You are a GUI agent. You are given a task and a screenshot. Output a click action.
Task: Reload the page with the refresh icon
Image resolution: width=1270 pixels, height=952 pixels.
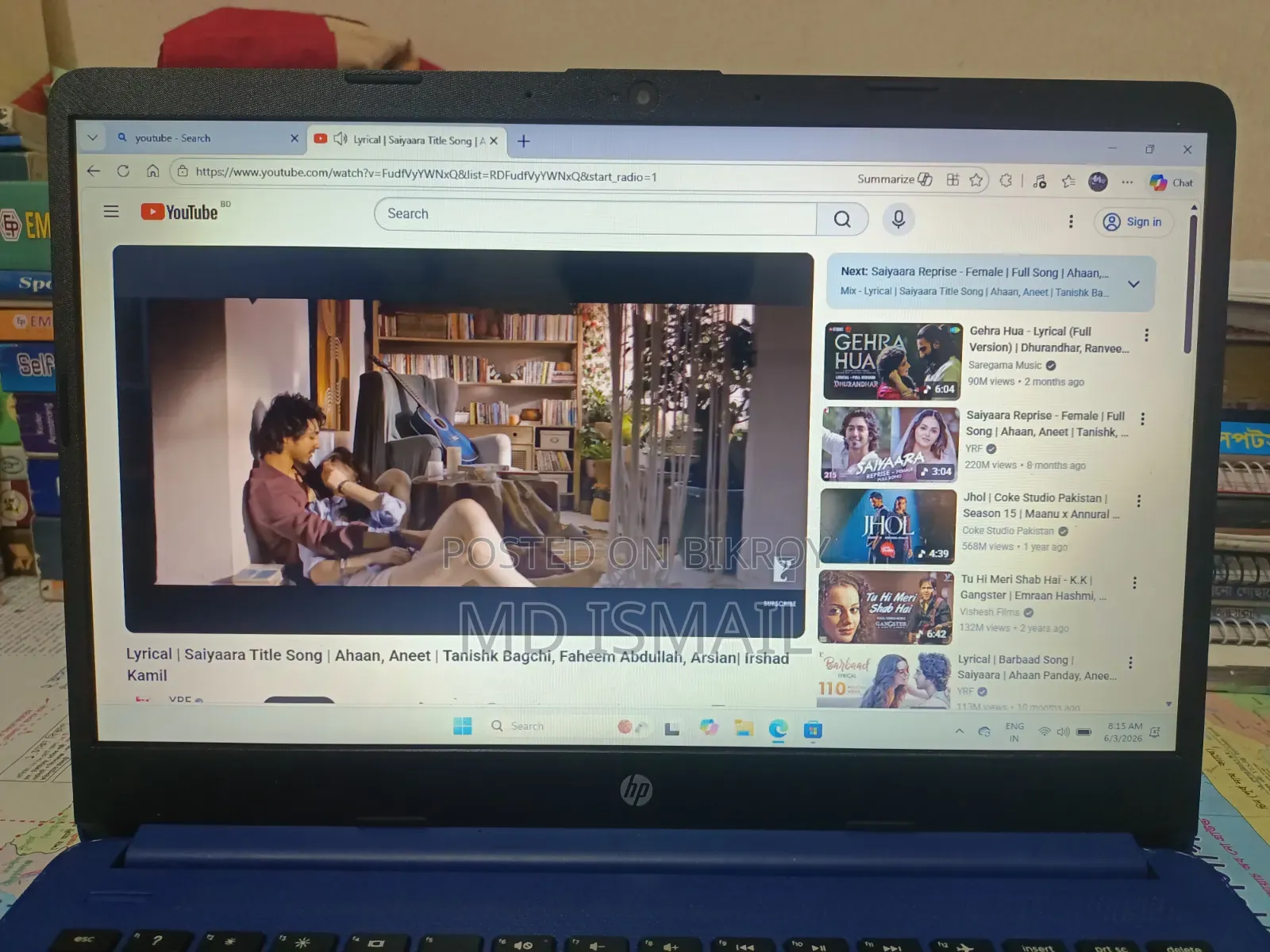[x=123, y=171]
